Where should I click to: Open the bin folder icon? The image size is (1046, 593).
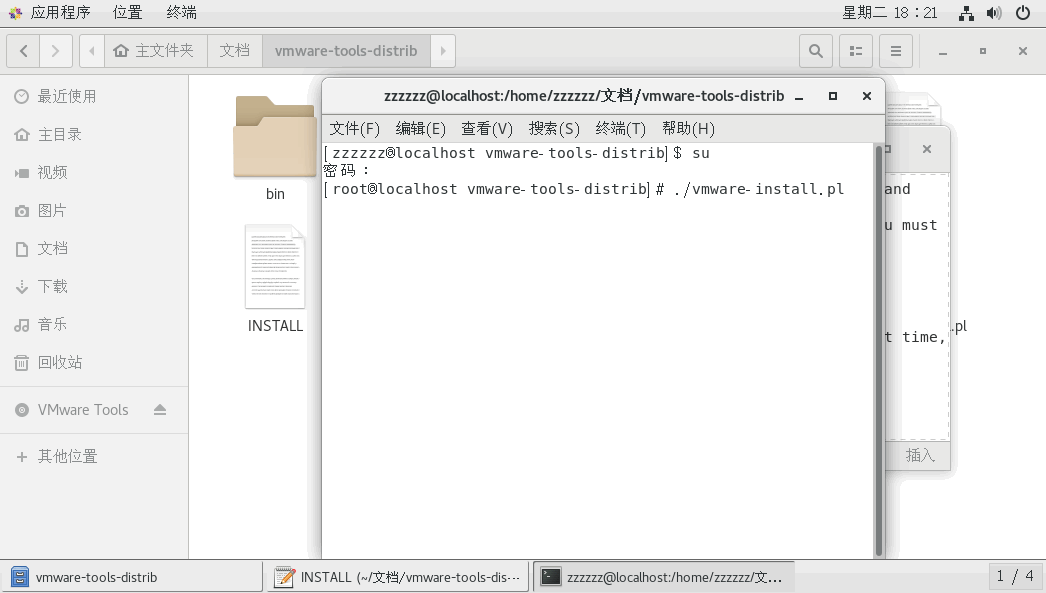[x=275, y=137]
